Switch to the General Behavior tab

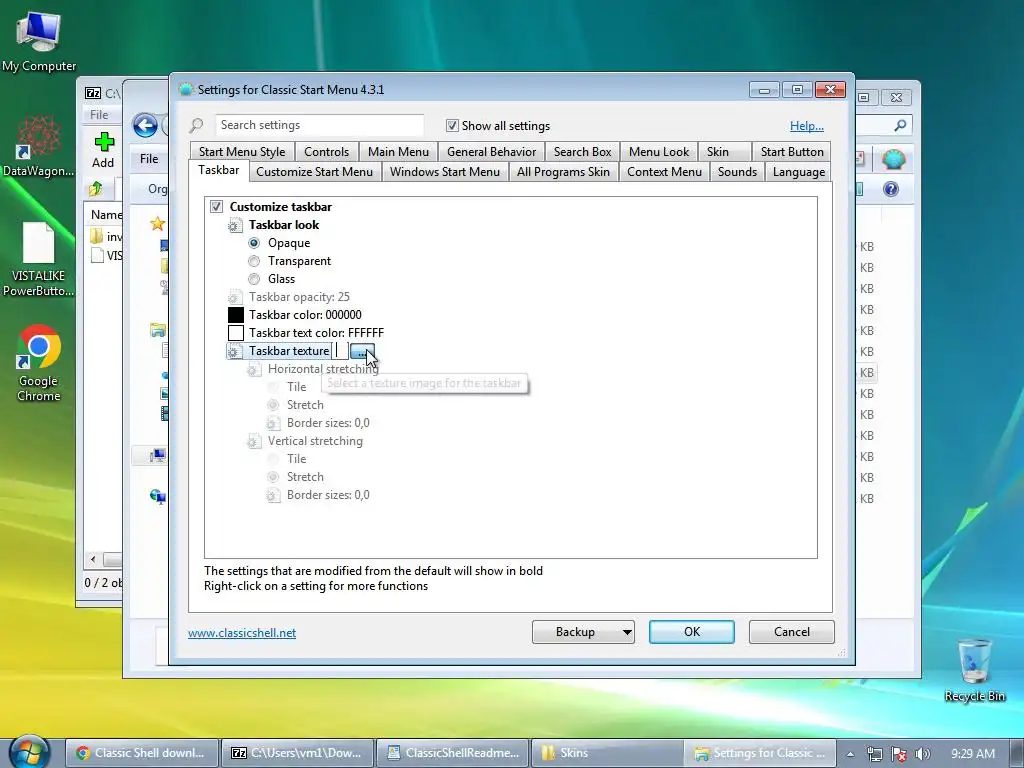coord(492,152)
